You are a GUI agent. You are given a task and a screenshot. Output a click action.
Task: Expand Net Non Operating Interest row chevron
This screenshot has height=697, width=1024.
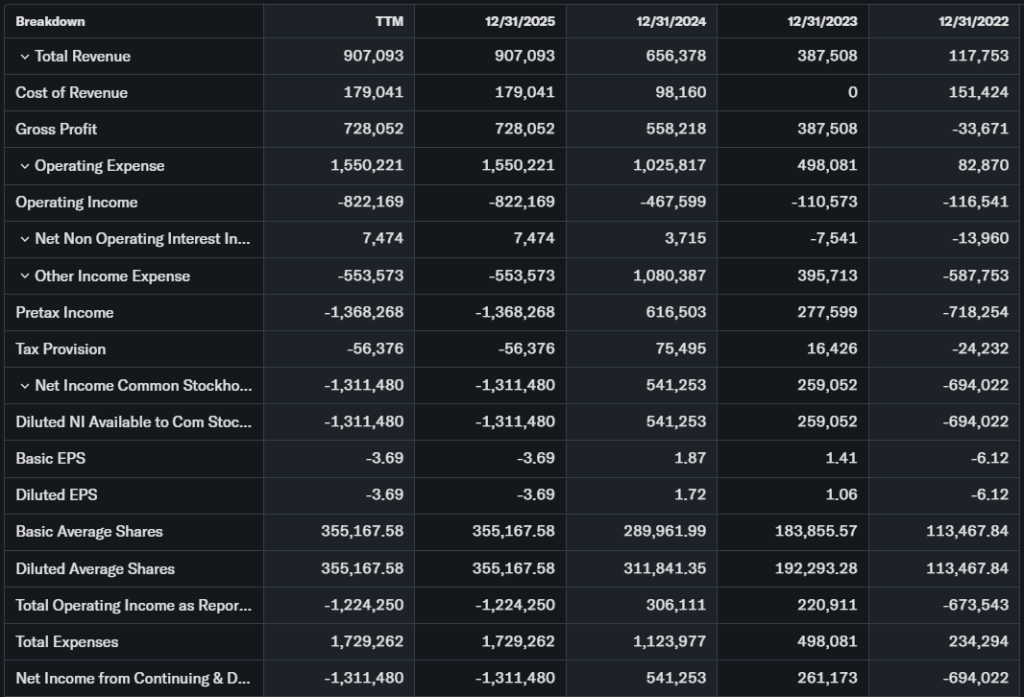click(24, 239)
